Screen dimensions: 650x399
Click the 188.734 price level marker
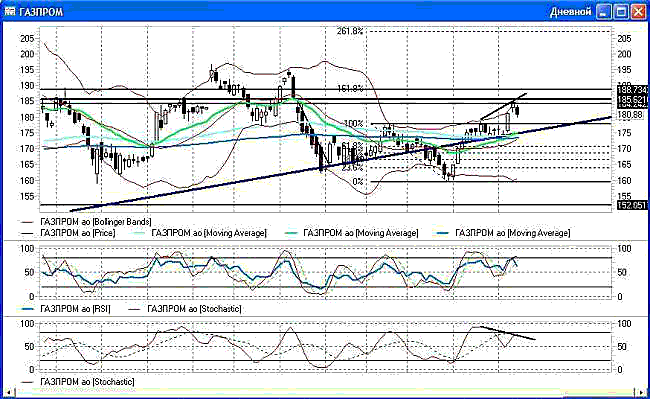click(632, 89)
